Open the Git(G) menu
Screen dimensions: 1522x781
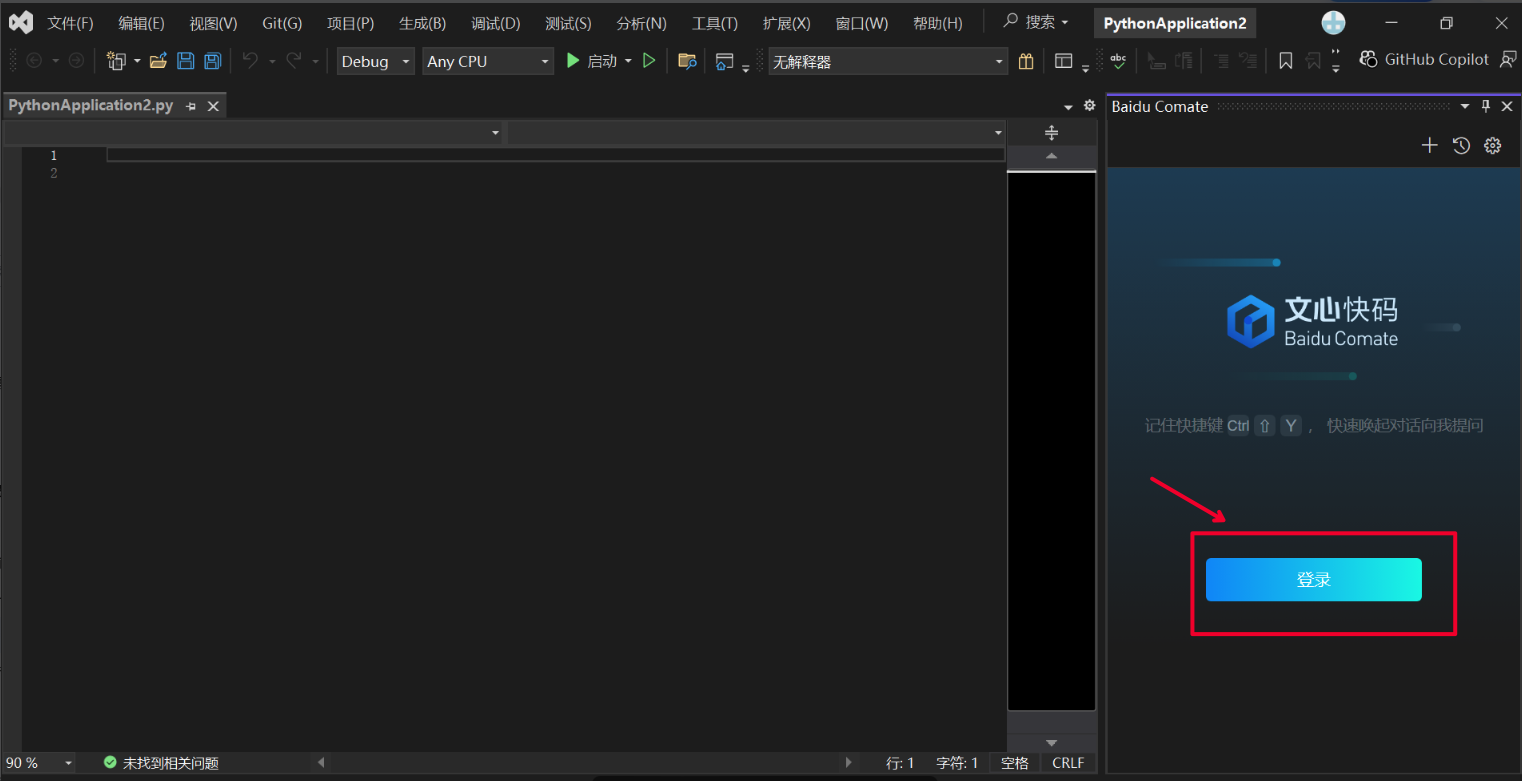(282, 23)
